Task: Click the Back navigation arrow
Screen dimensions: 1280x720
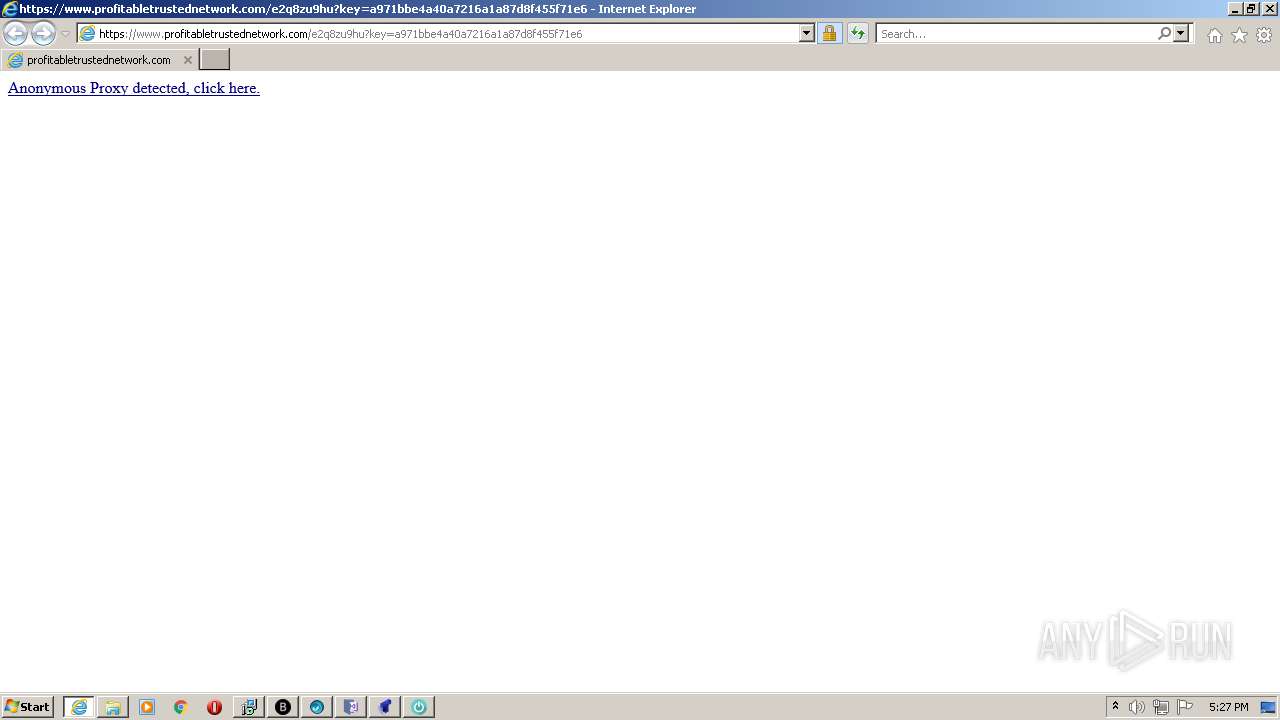Action: point(15,33)
